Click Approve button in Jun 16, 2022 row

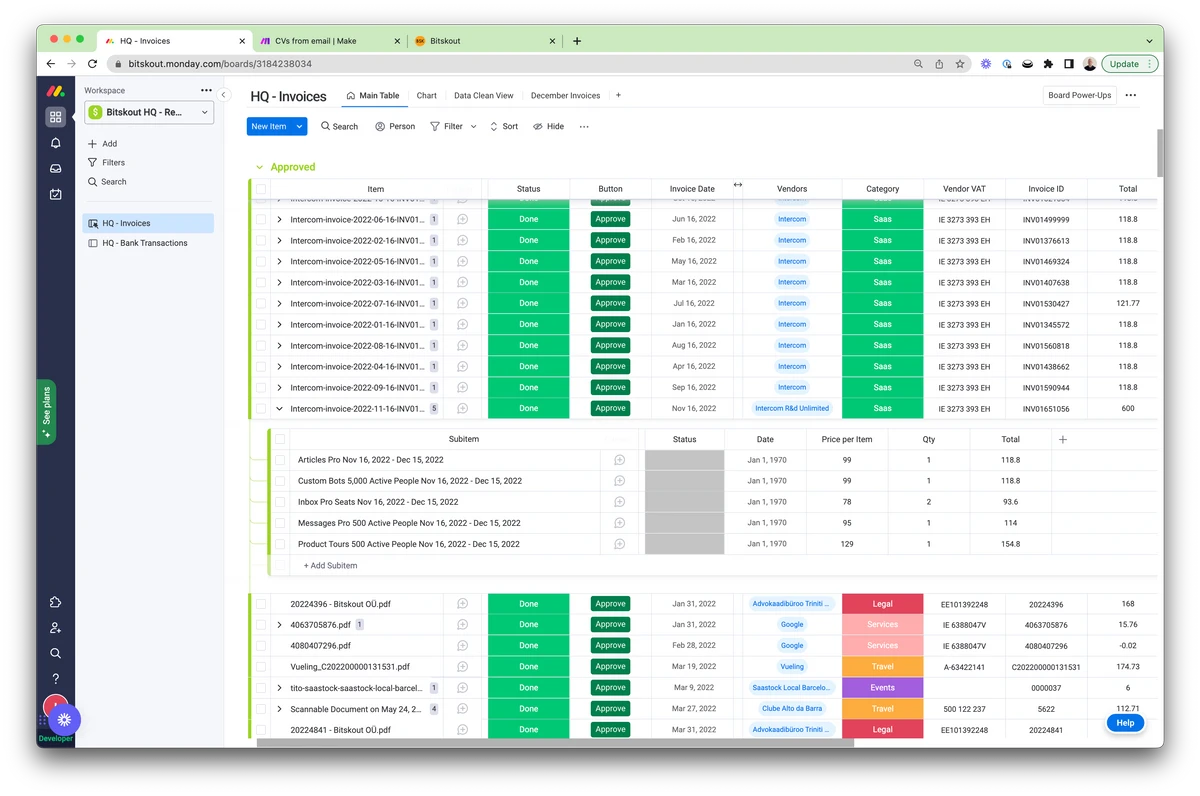tap(610, 219)
